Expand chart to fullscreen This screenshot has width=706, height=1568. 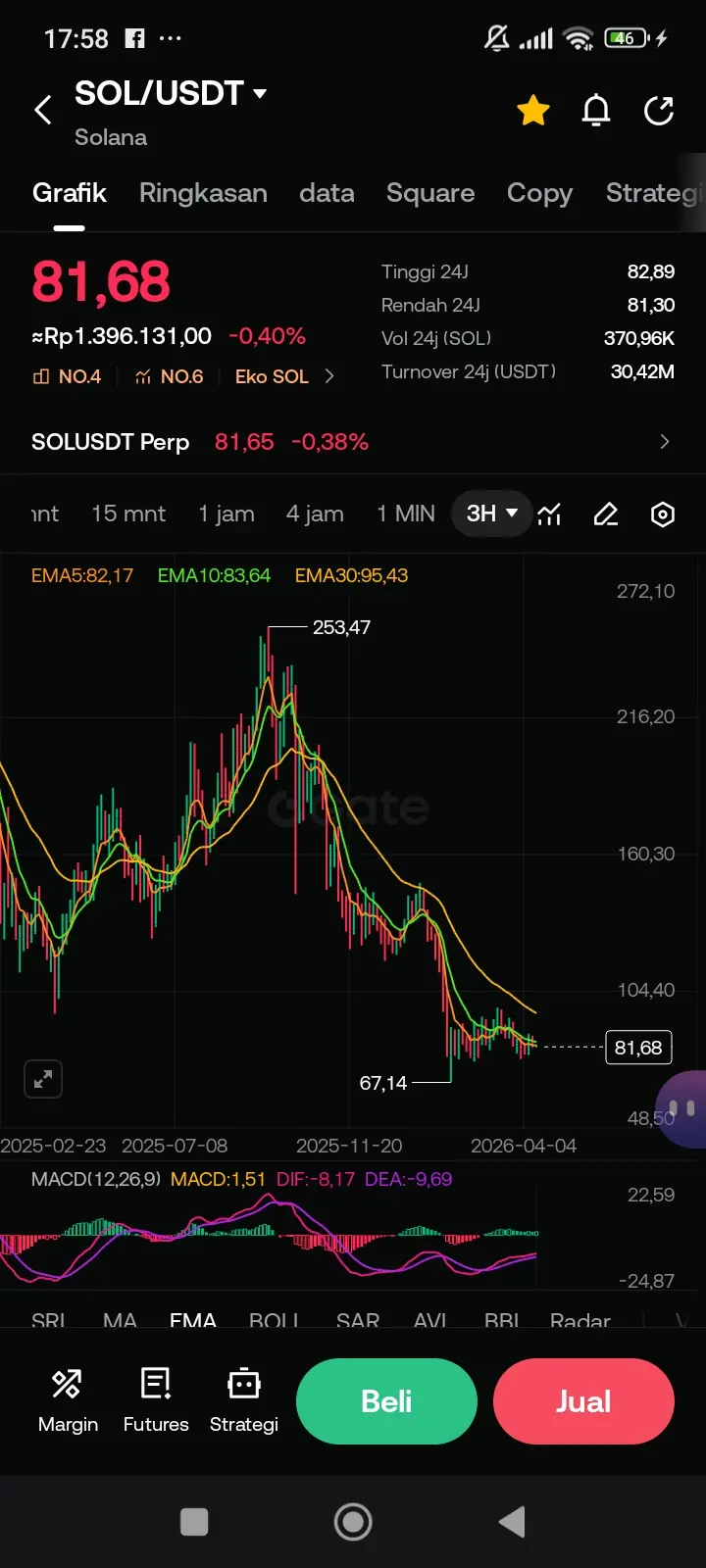(x=43, y=1080)
